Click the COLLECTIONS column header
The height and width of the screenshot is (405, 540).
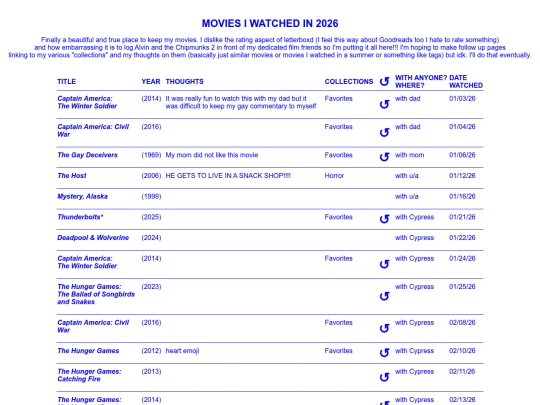pos(349,82)
